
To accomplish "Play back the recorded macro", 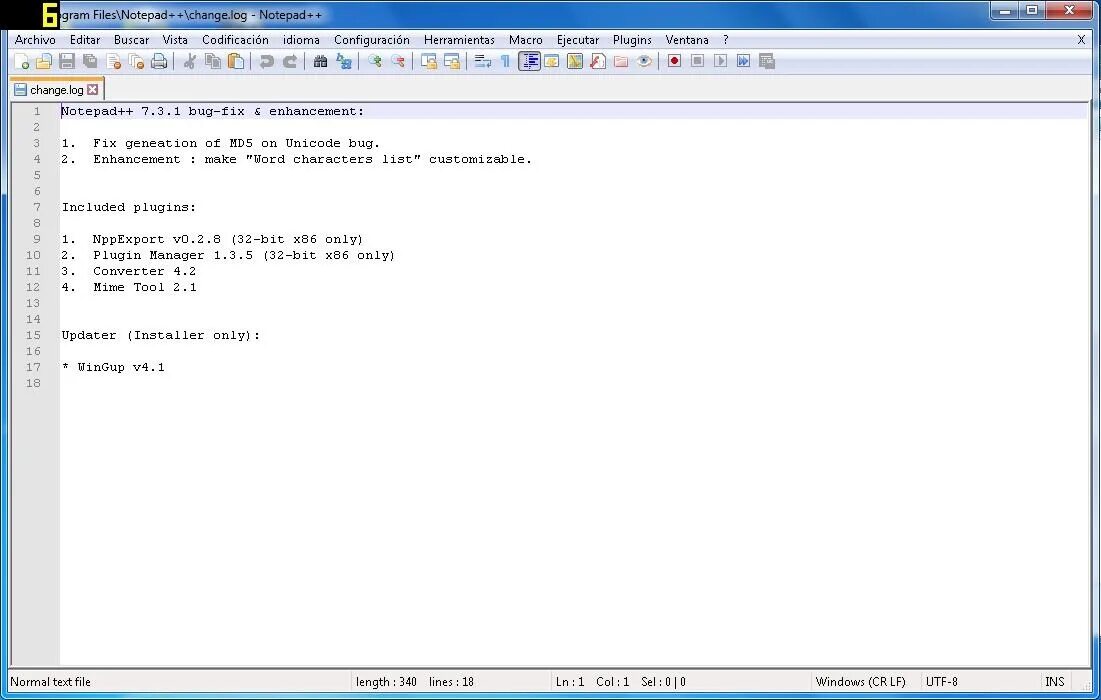I will [720, 61].
